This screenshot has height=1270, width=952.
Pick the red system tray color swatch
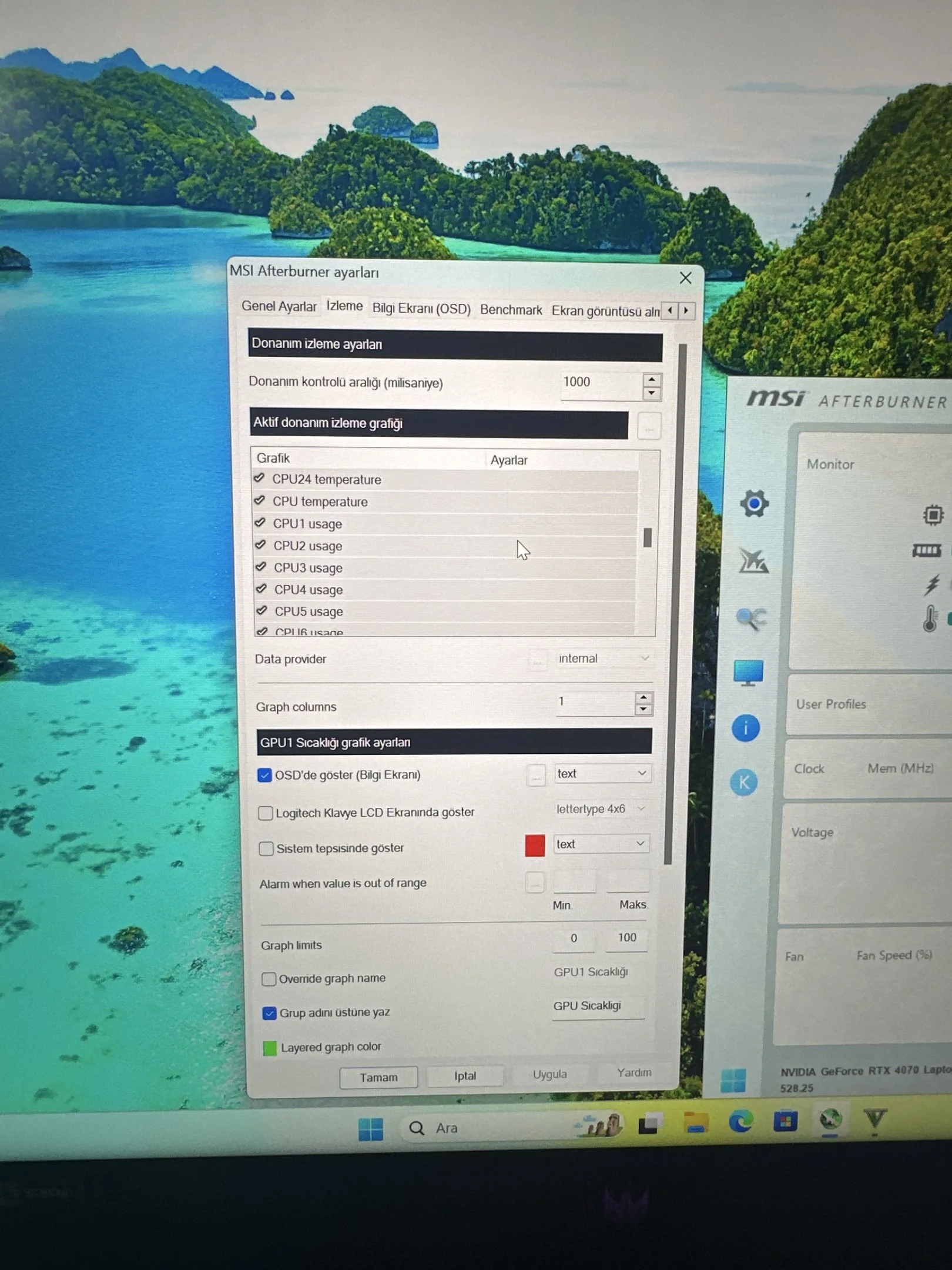(535, 845)
